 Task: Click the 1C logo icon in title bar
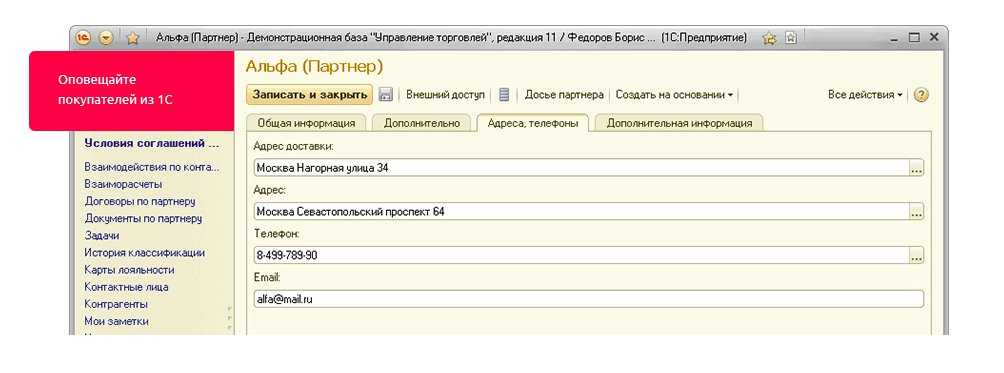coord(83,38)
